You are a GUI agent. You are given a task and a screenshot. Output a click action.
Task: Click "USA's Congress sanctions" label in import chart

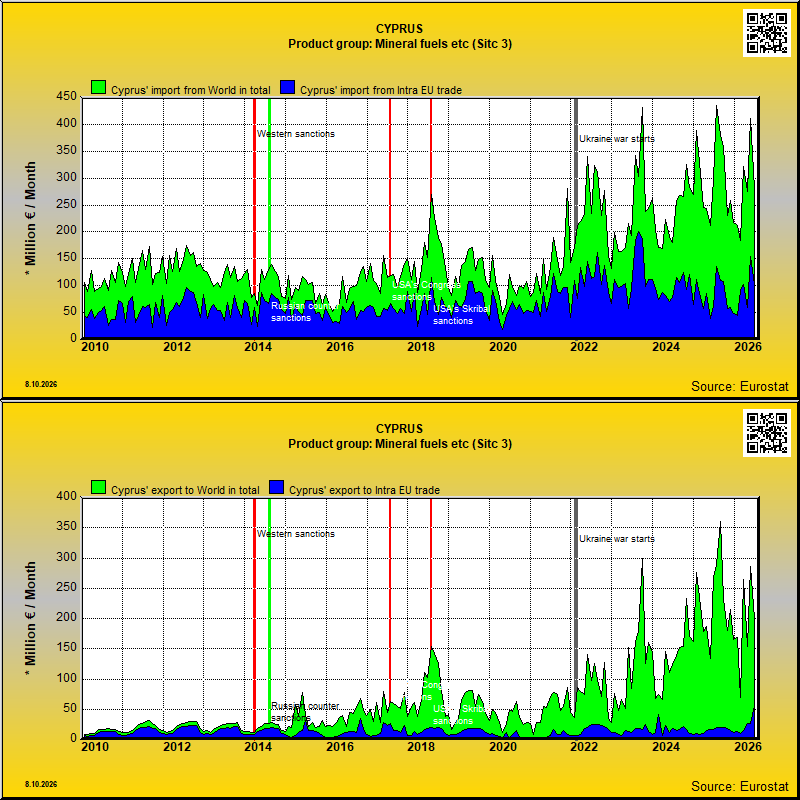pos(426,291)
